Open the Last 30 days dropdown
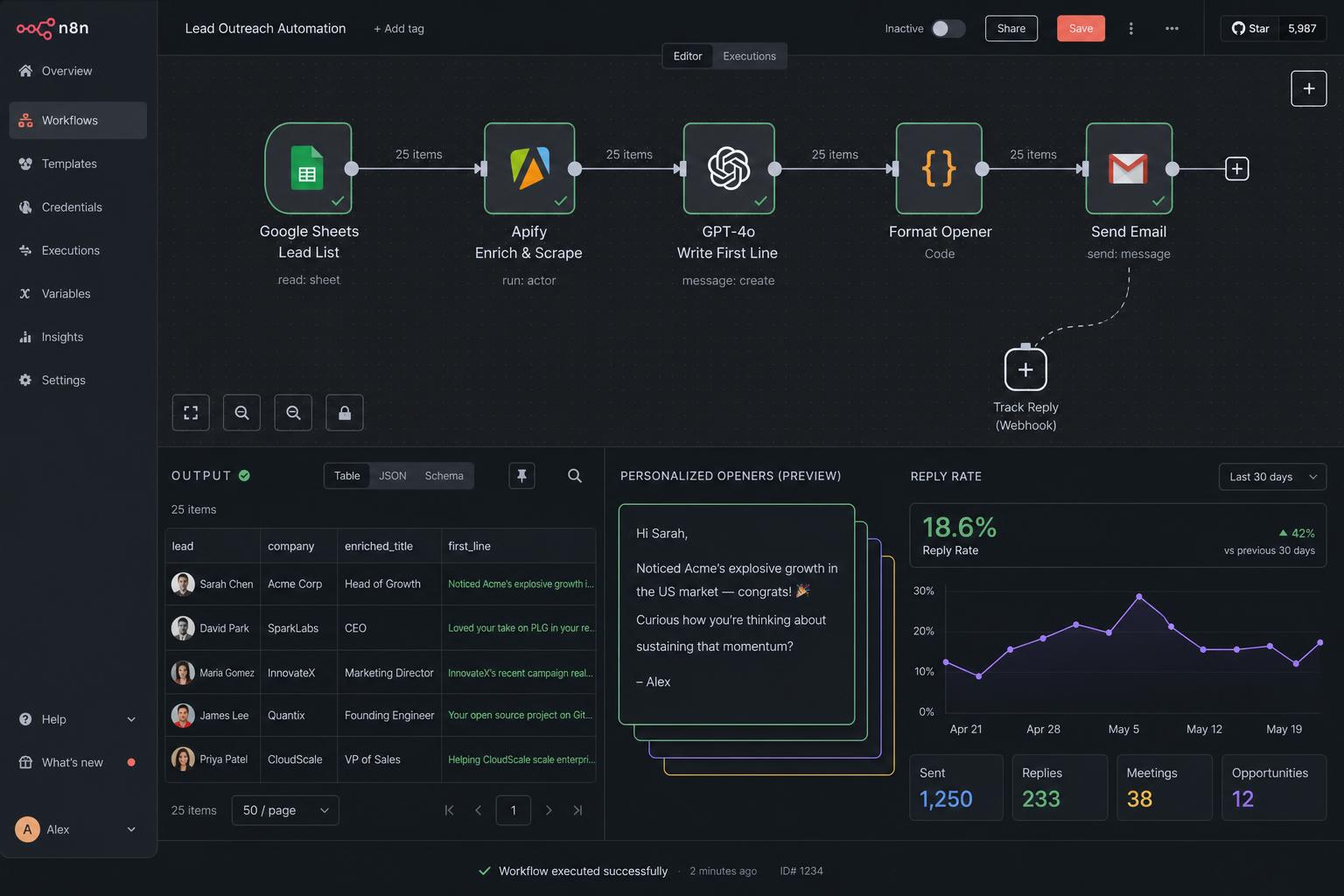 (x=1272, y=477)
